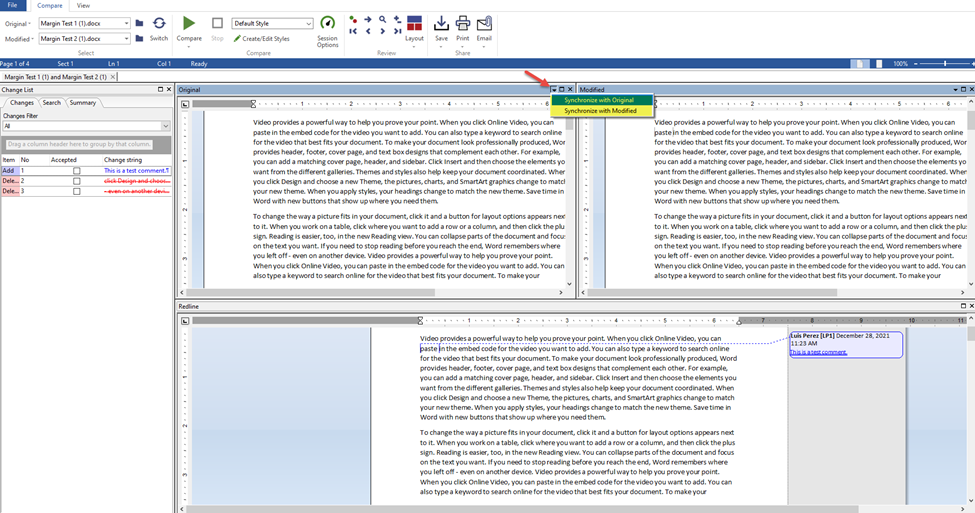Select Margin Test 1 (1) and Margin Test 2 (1) tab
This screenshot has width=975, height=513.
56,77
